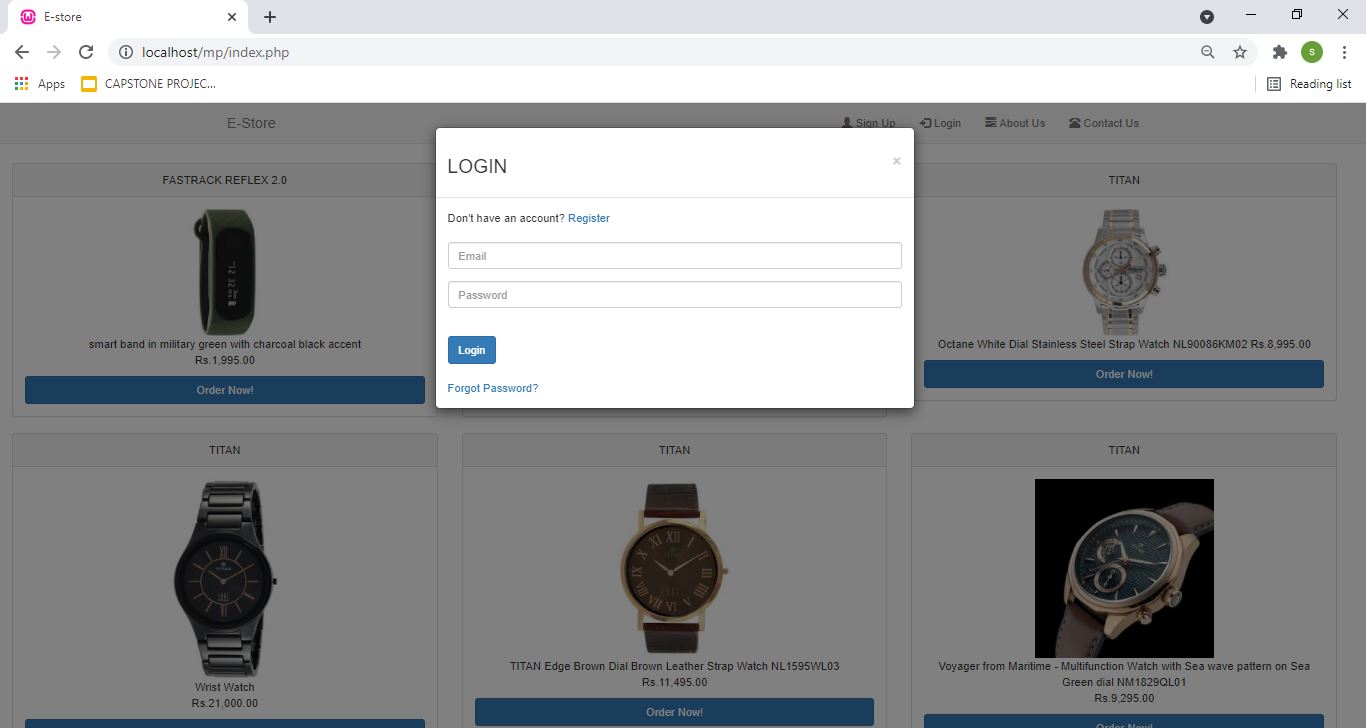Click the Wrist Watch product name

(x=225, y=687)
